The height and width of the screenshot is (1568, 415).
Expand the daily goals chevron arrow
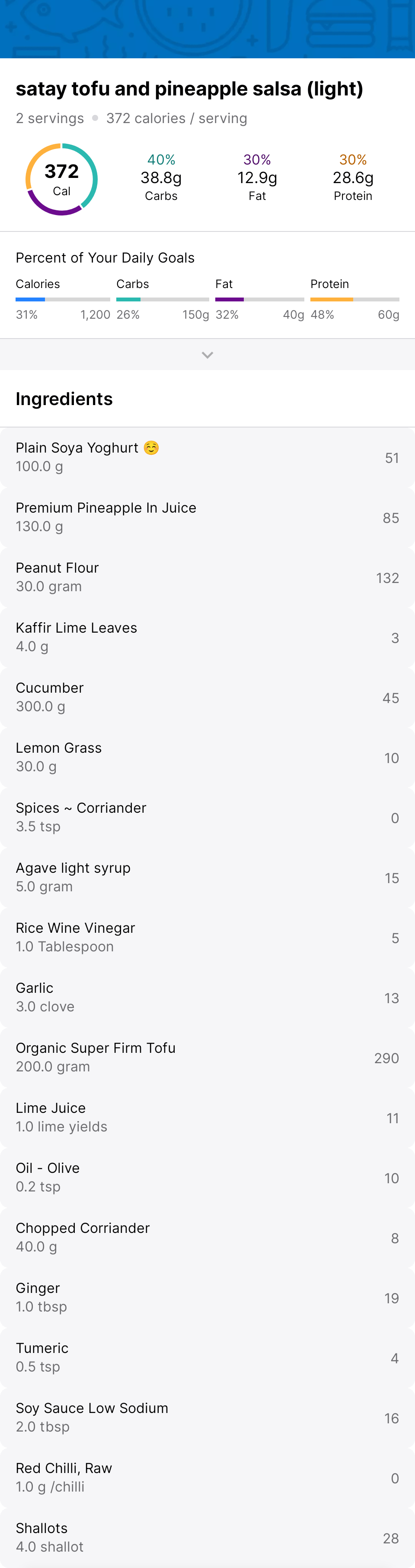[x=207, y=355]
